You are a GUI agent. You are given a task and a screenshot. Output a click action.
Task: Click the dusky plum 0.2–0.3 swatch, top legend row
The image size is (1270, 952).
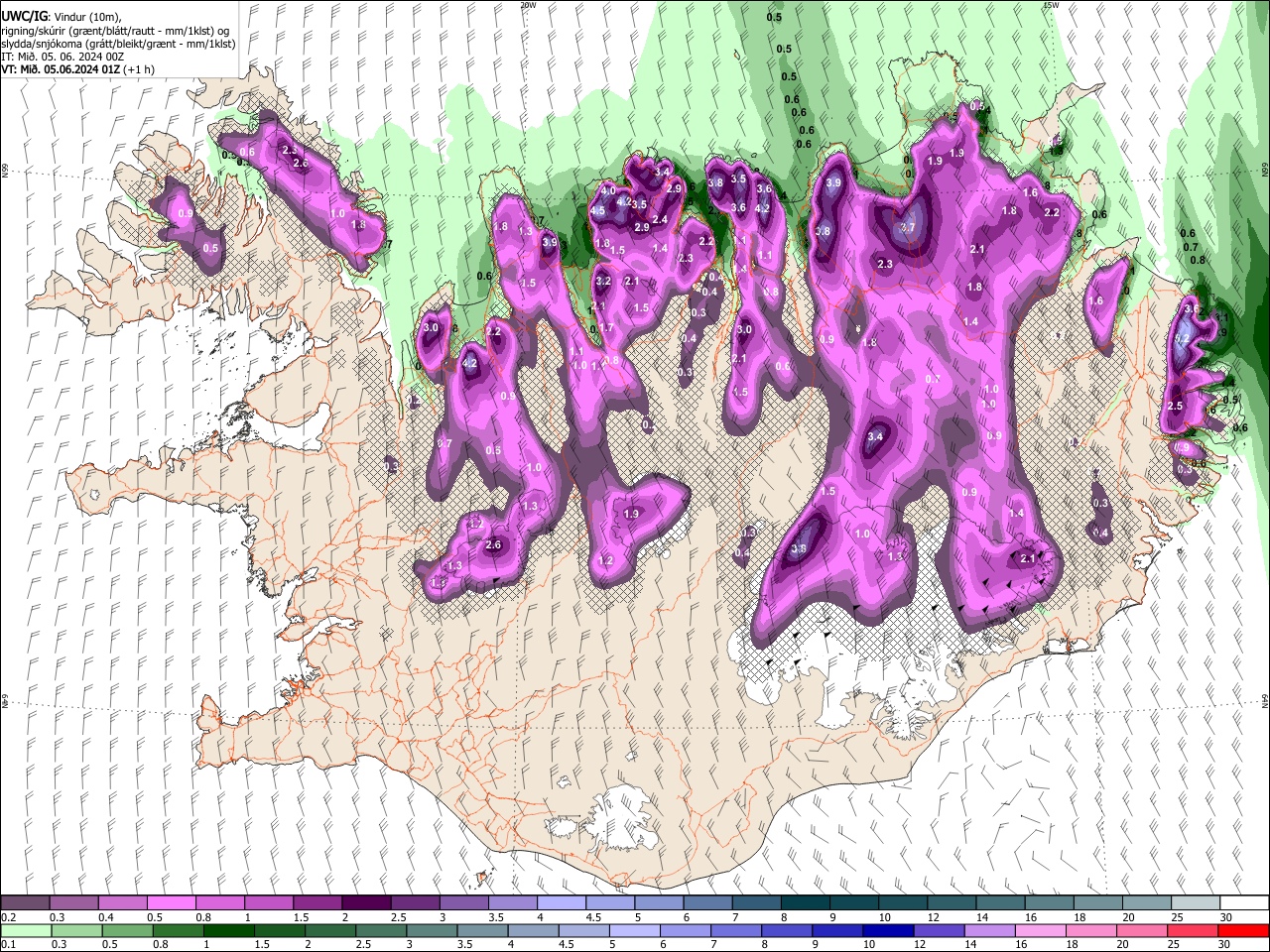pyautogui.click(x=25, y=903)
